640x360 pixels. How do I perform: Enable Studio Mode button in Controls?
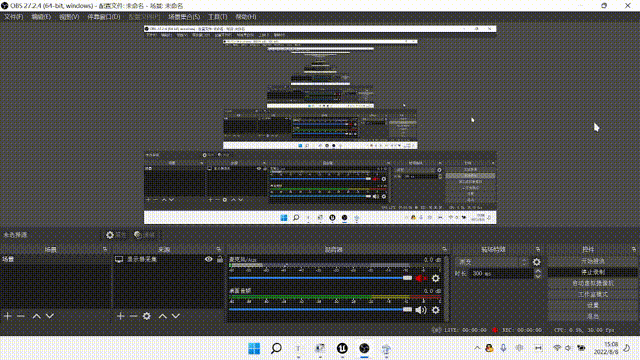593,294
